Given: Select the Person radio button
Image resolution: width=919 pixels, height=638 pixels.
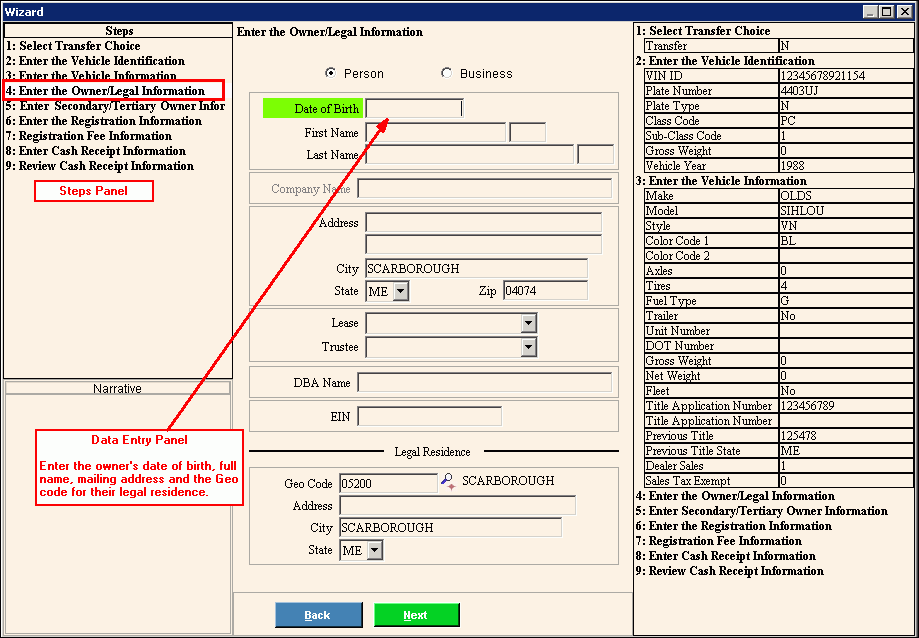Looking at the screenshot, I should 331,73.
